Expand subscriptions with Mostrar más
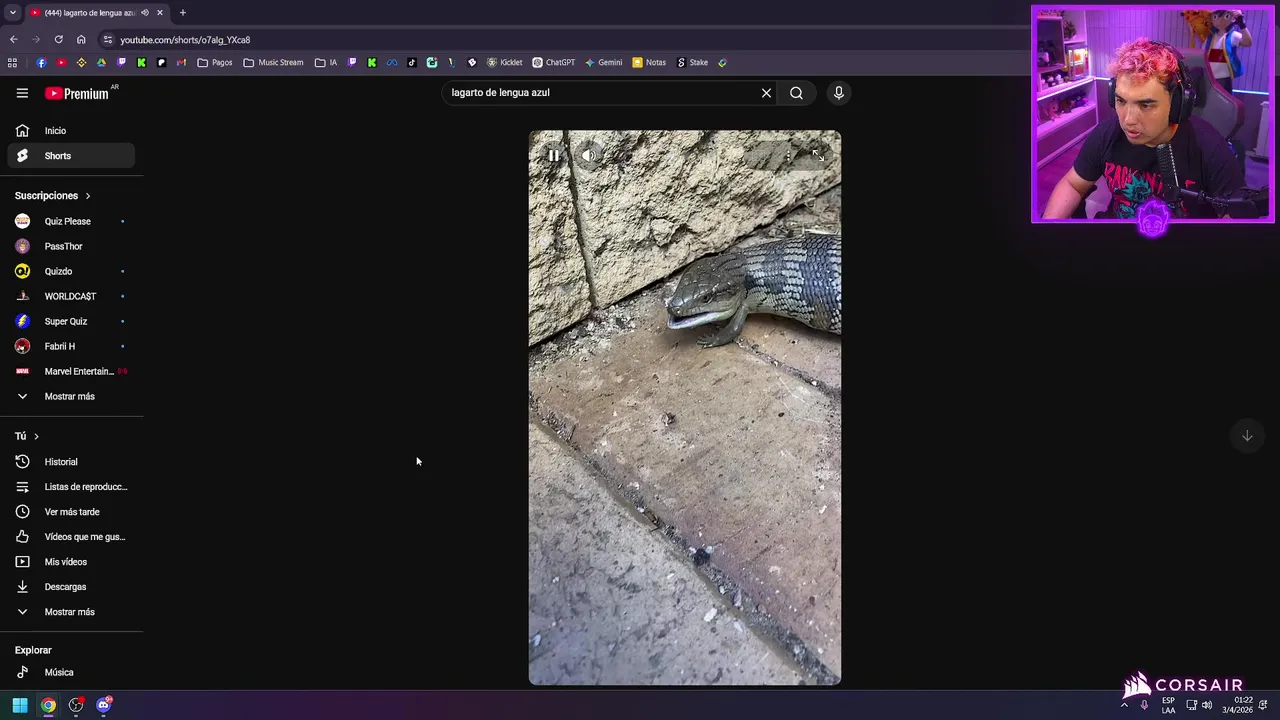This screenshot has height=720, width=1280. pyautogui.click(x=71, y=396)
